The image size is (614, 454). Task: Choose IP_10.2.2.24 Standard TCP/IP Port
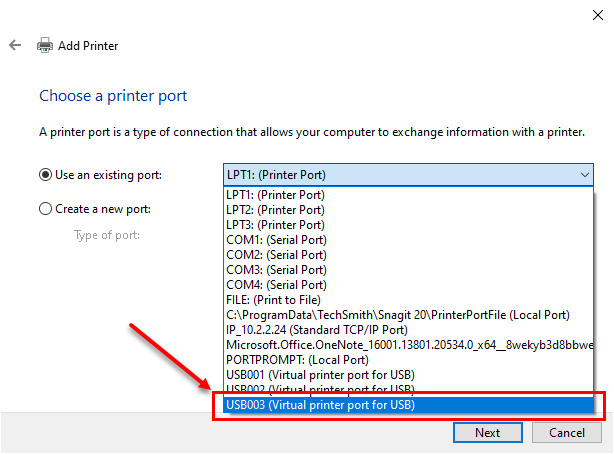pyautogui.click(x=408, y=330)
